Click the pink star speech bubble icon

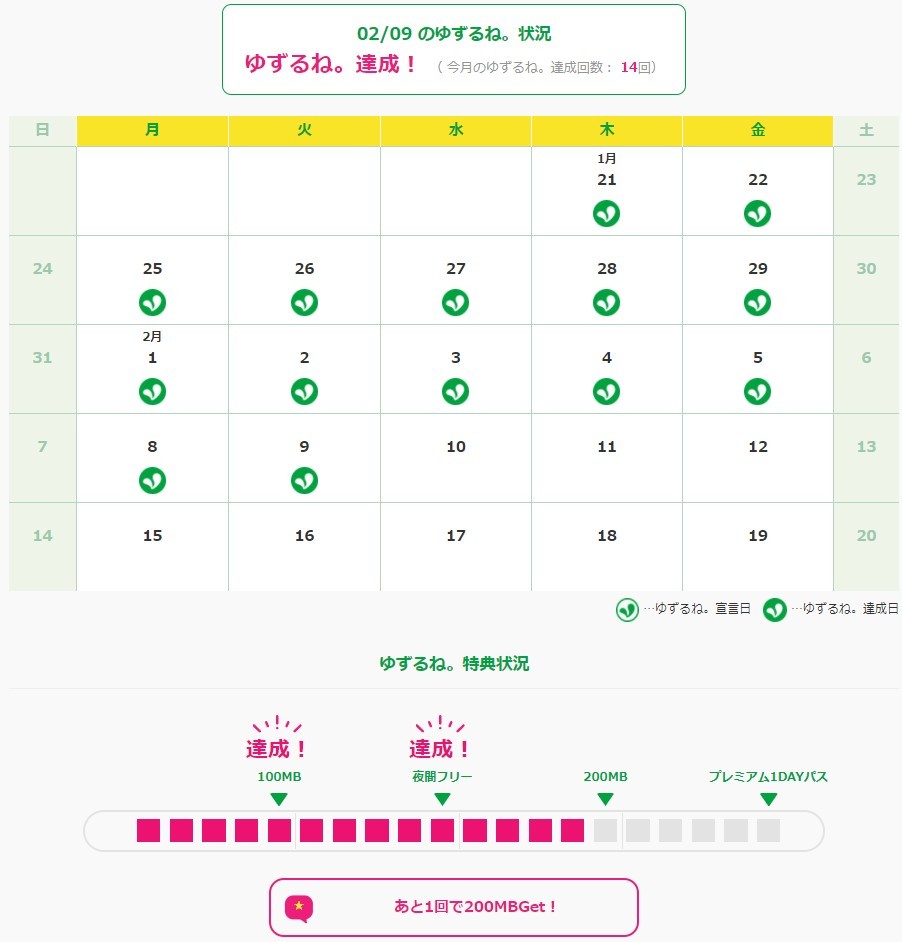click(299, 907)
